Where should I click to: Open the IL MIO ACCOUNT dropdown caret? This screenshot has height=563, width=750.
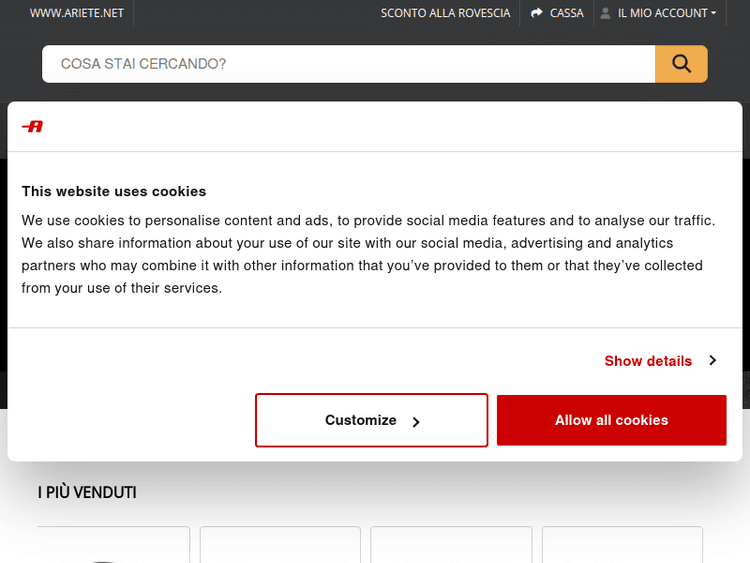714,14
